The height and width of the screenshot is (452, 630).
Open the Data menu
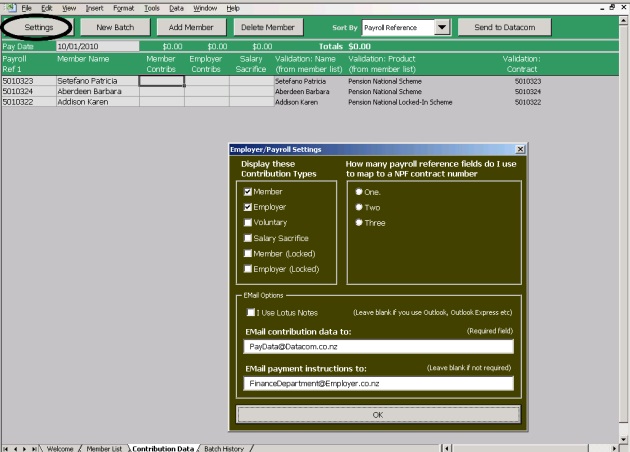click(x=176, y=7)
